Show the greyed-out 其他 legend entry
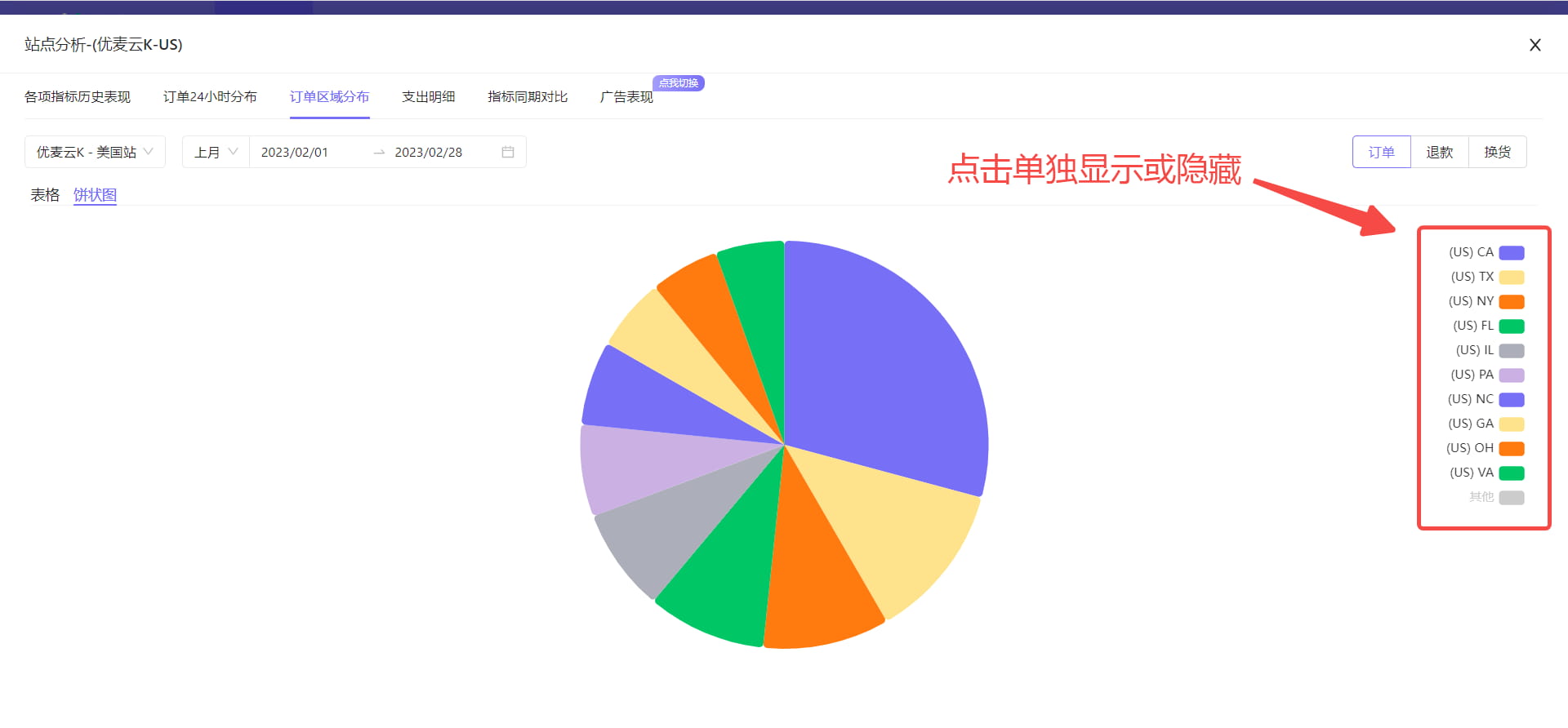The width and height of the screenshot is (1568, 728). click(x=1496, y=497)
